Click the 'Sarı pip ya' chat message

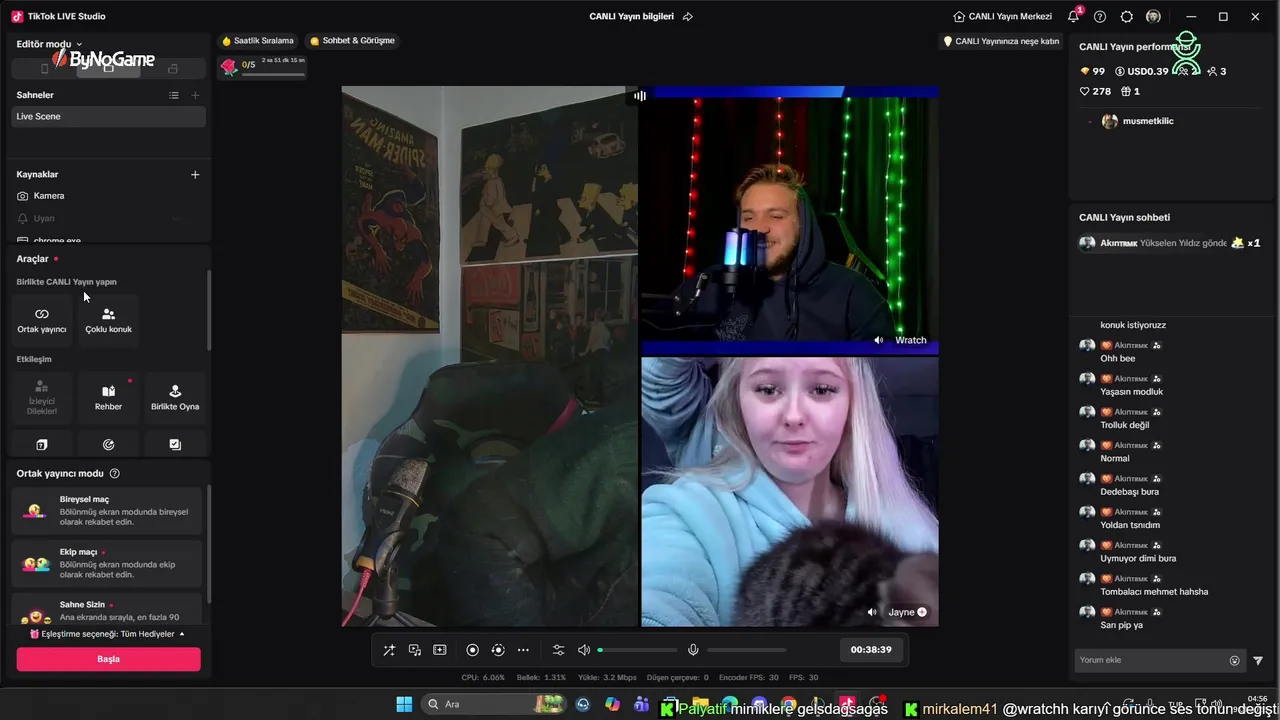click(x=1121, y=625)
